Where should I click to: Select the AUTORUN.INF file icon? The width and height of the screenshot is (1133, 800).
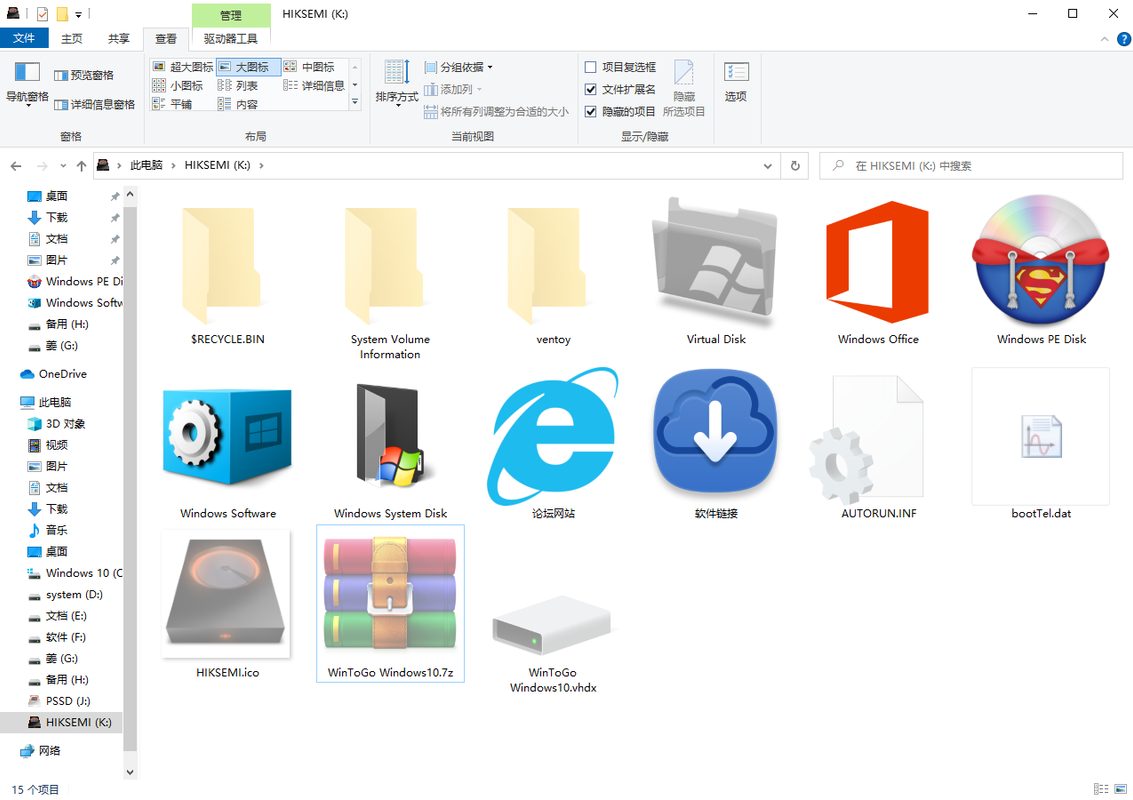point(867,439)
